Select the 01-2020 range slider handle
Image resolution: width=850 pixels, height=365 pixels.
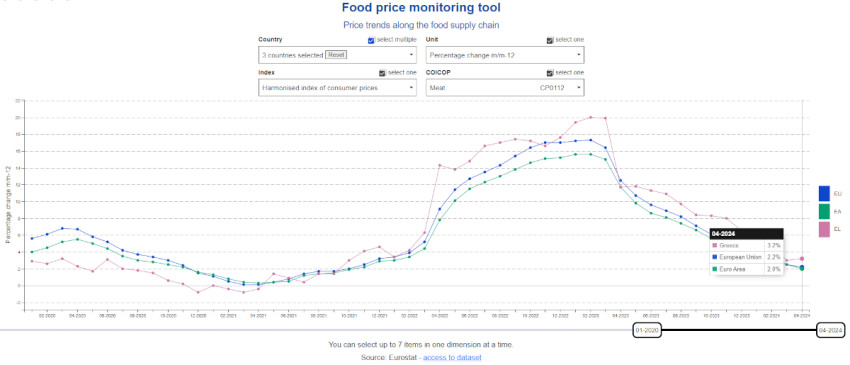pyautogui.click(x=647, y=330)
